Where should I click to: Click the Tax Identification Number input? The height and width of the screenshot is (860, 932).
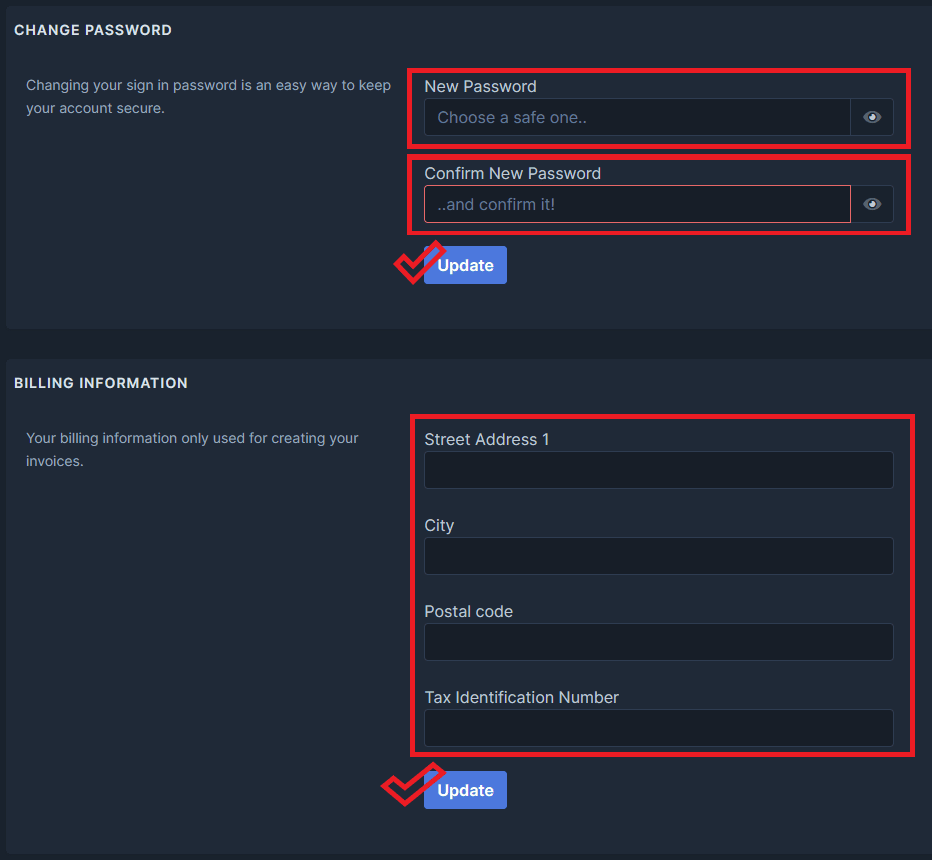[658, 728]
